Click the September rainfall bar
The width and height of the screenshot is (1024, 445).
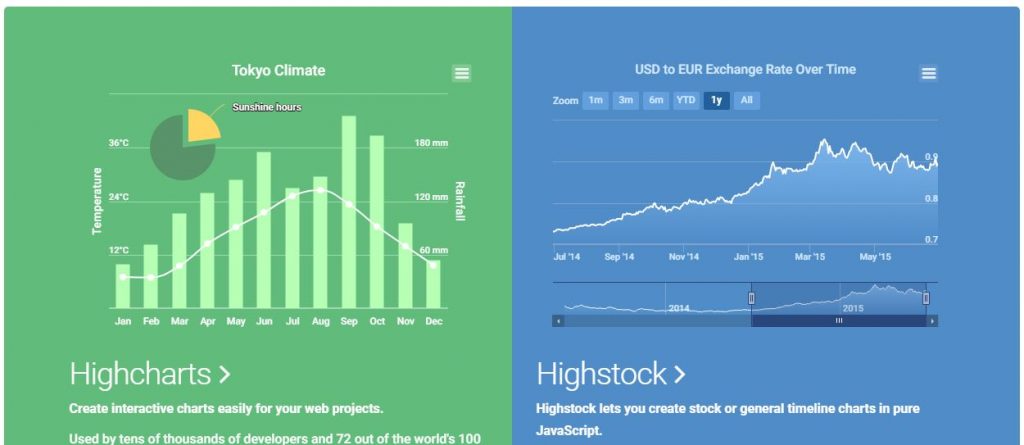coord(349,212)
